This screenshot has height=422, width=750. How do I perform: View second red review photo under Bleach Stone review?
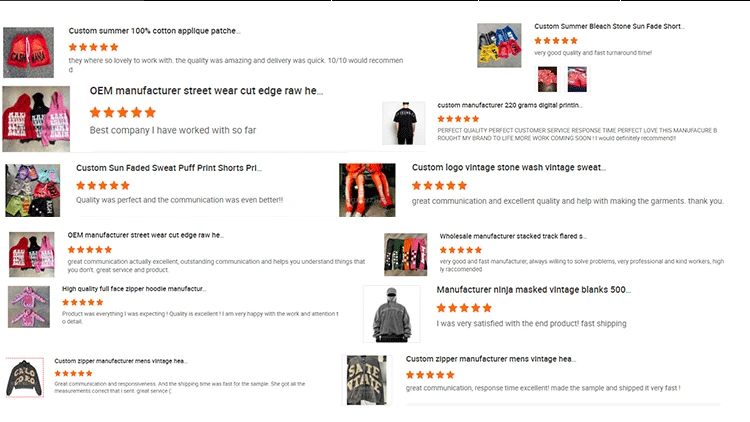[x=577, y=79]
